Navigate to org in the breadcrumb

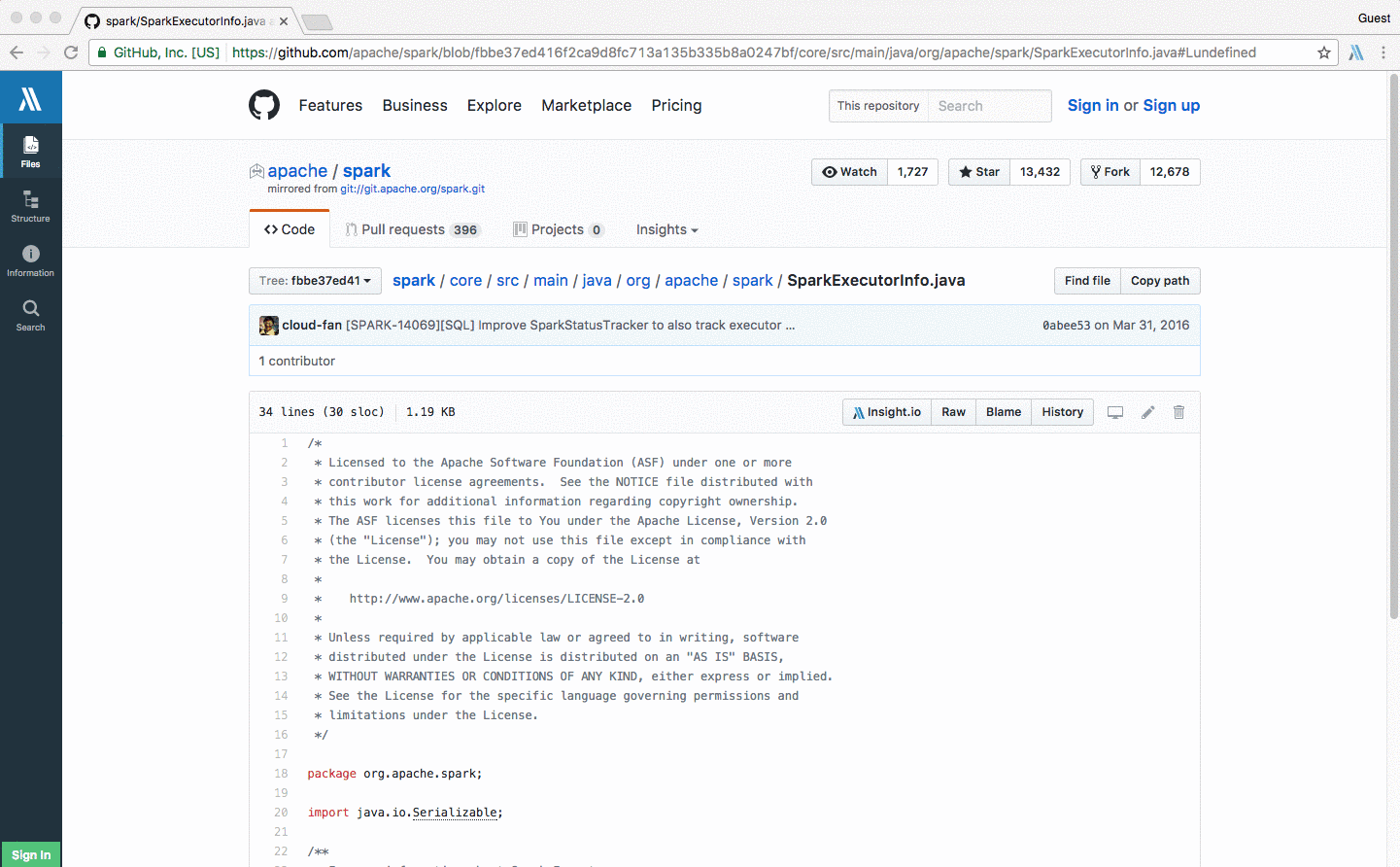638,281
